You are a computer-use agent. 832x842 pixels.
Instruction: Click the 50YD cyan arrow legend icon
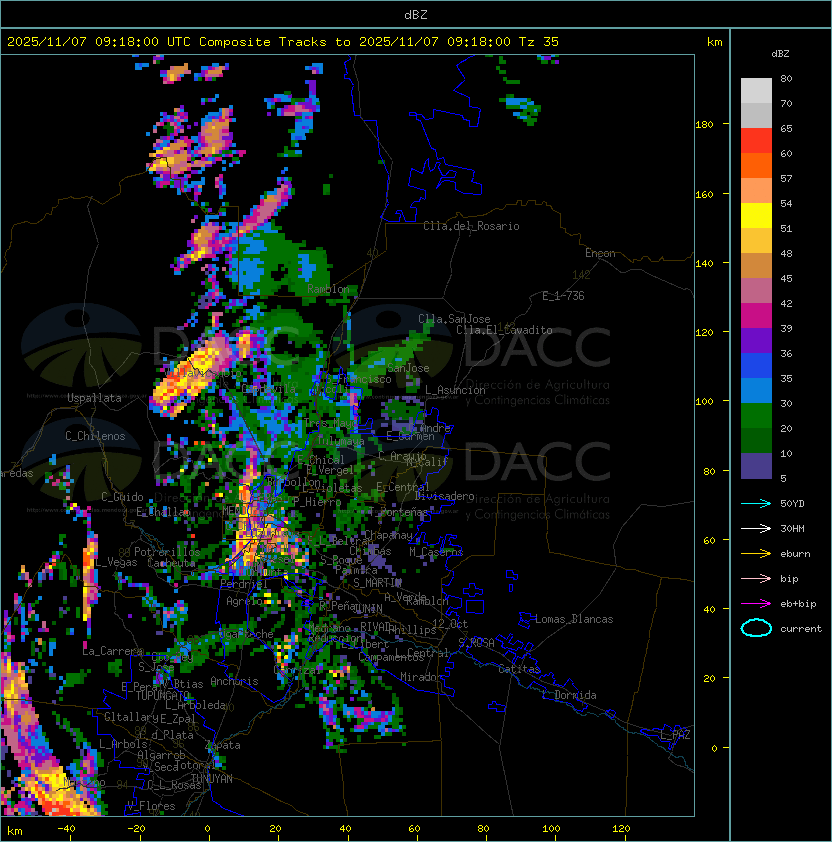click(x=756, y=503)
